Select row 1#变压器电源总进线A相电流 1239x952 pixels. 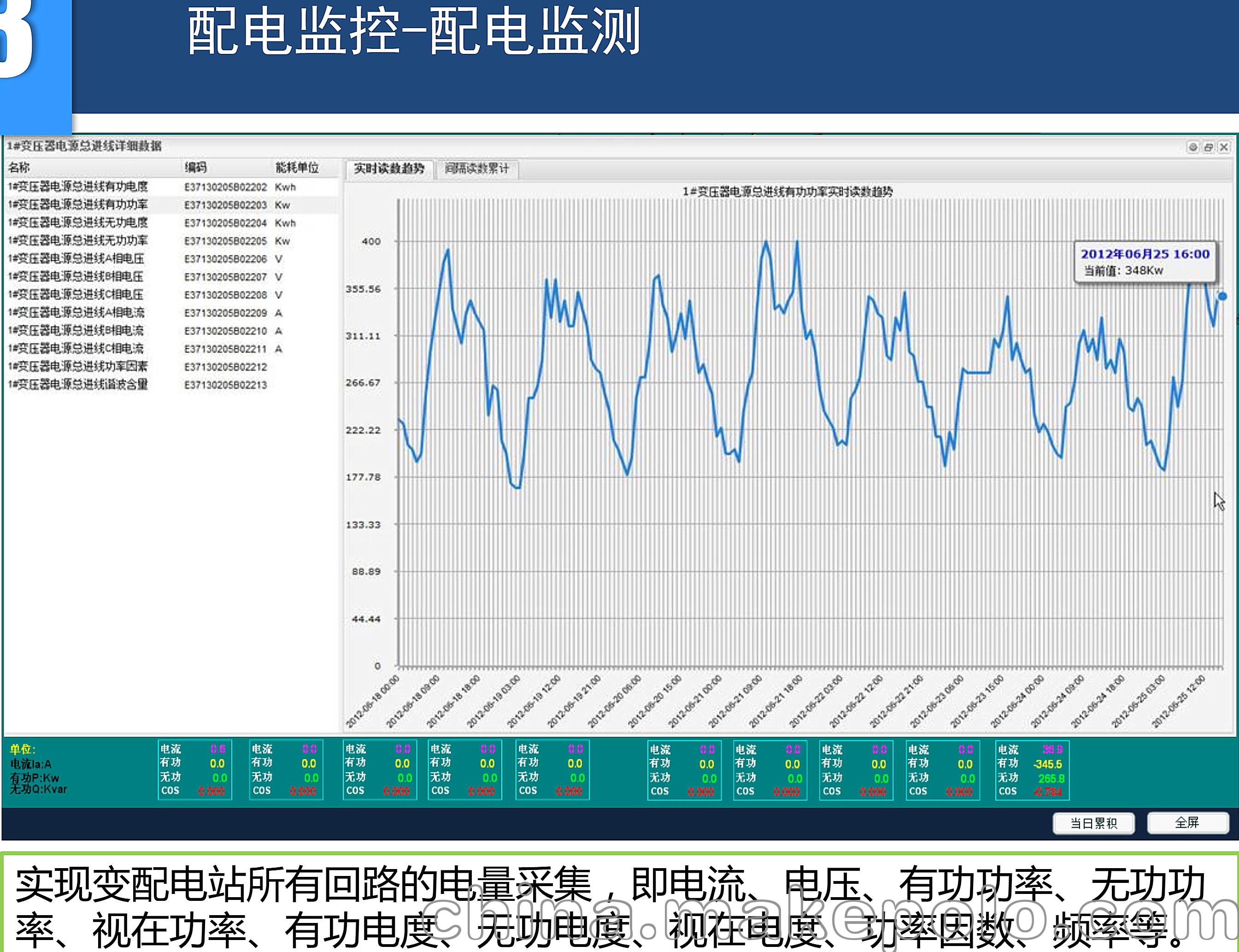click(172, 313)
